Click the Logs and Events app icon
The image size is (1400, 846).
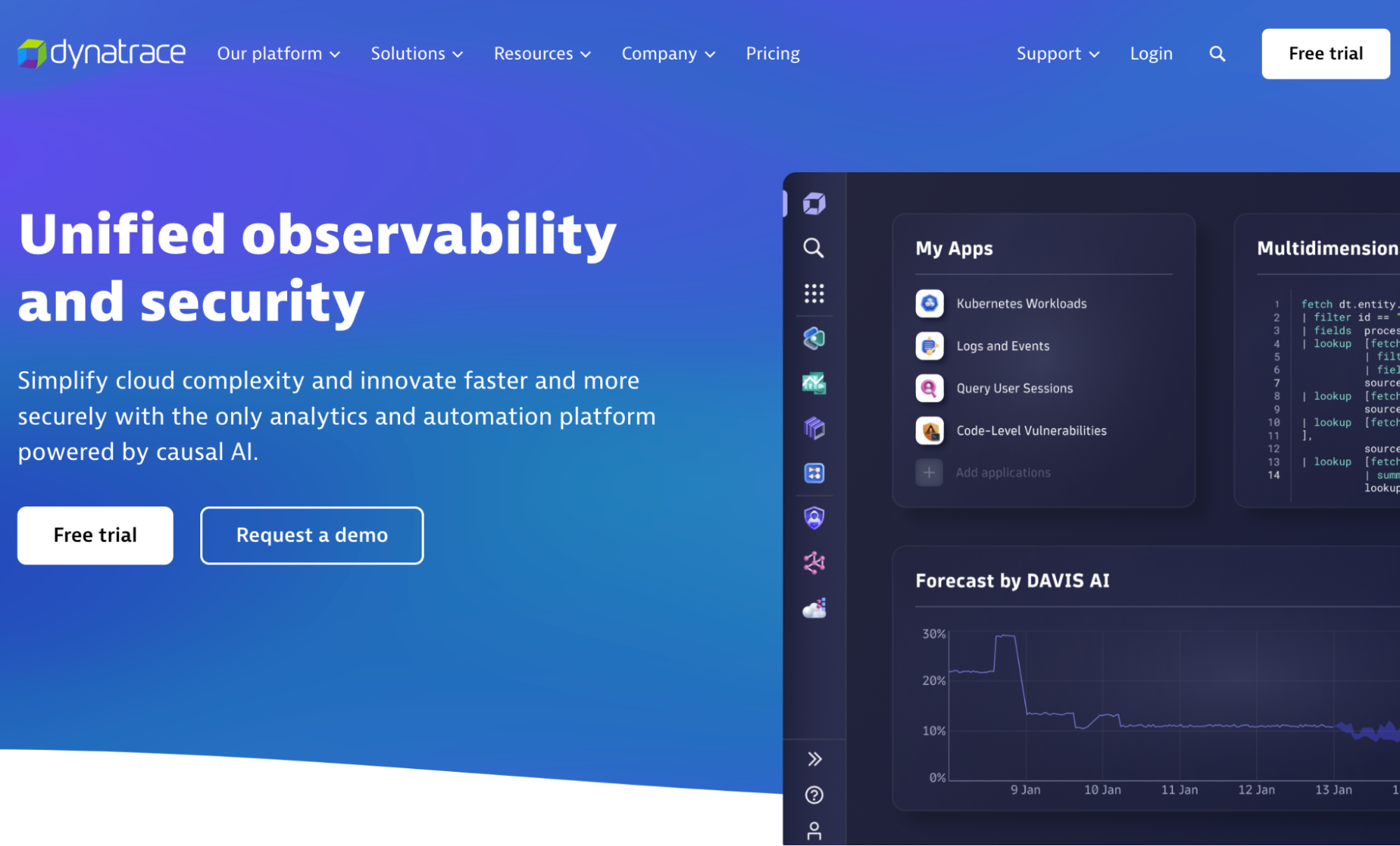click(928, 346)
